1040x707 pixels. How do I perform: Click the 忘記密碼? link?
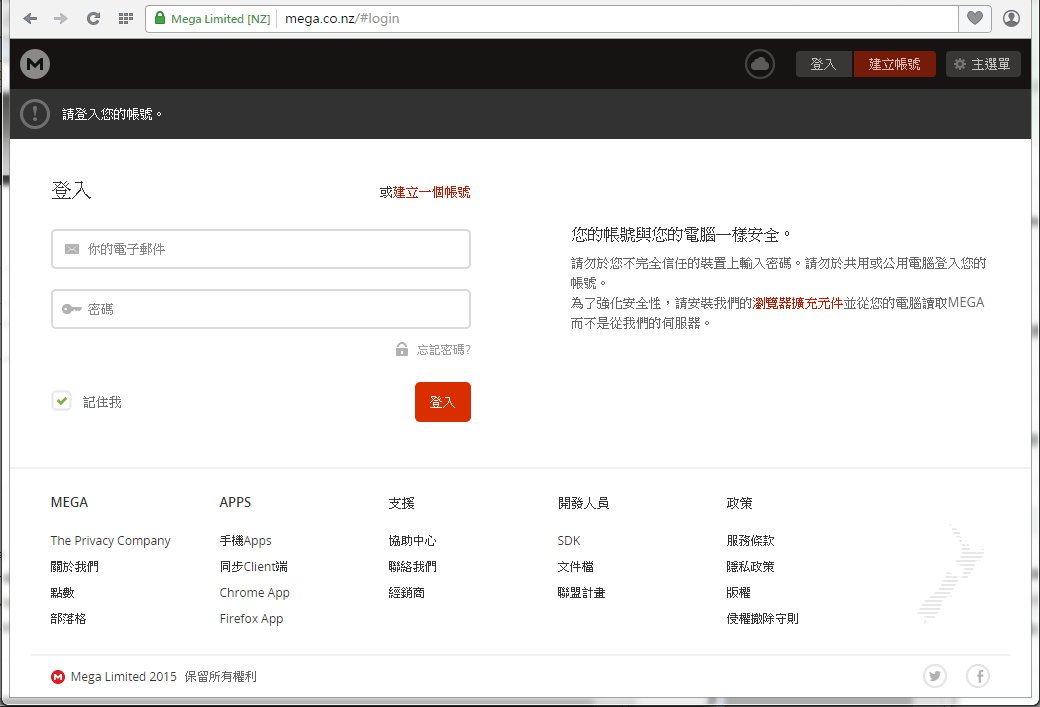click(444, 350)
